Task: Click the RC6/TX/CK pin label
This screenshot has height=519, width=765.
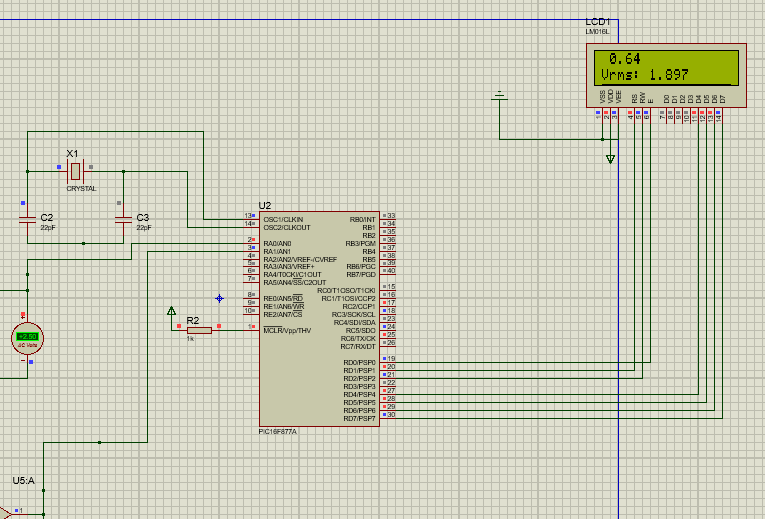Action: point(358,339)
